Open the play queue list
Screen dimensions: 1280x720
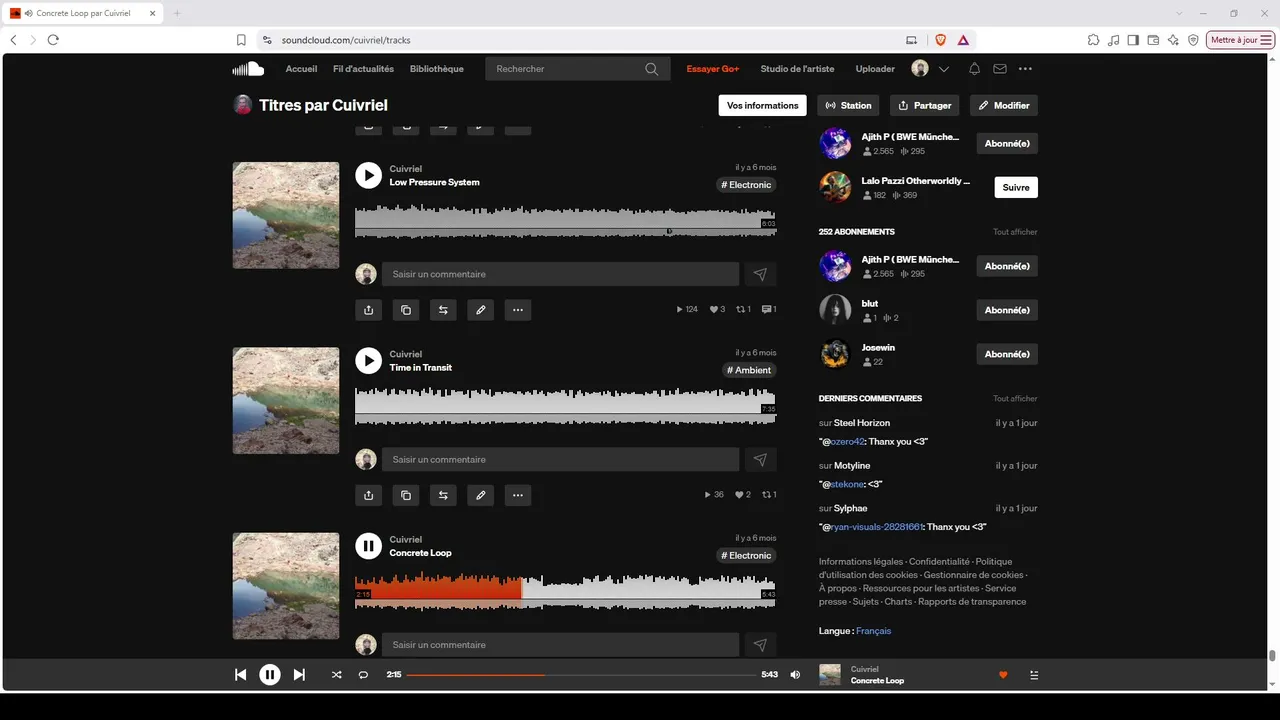tap(1034, 675)
